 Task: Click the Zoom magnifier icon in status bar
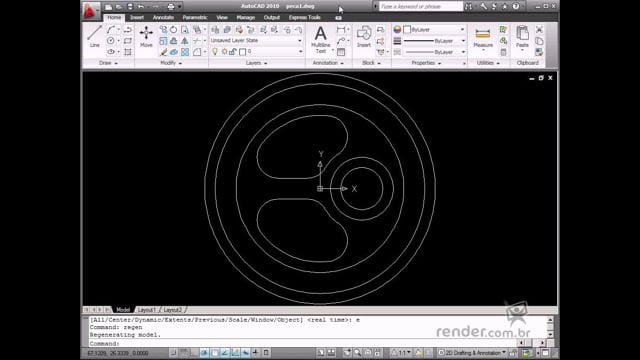click(357, 352)
